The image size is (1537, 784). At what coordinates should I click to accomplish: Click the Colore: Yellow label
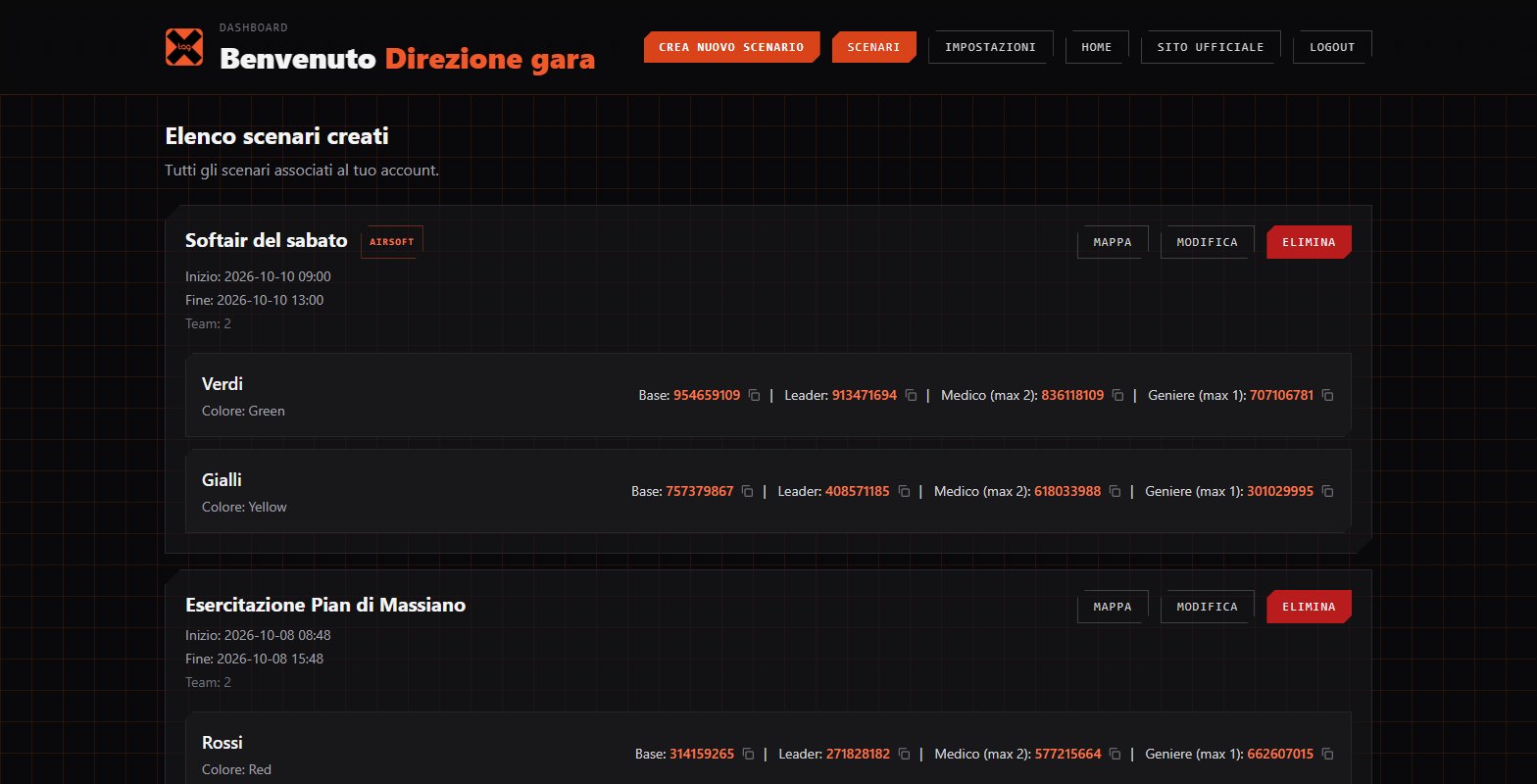[x=244, y=508]
